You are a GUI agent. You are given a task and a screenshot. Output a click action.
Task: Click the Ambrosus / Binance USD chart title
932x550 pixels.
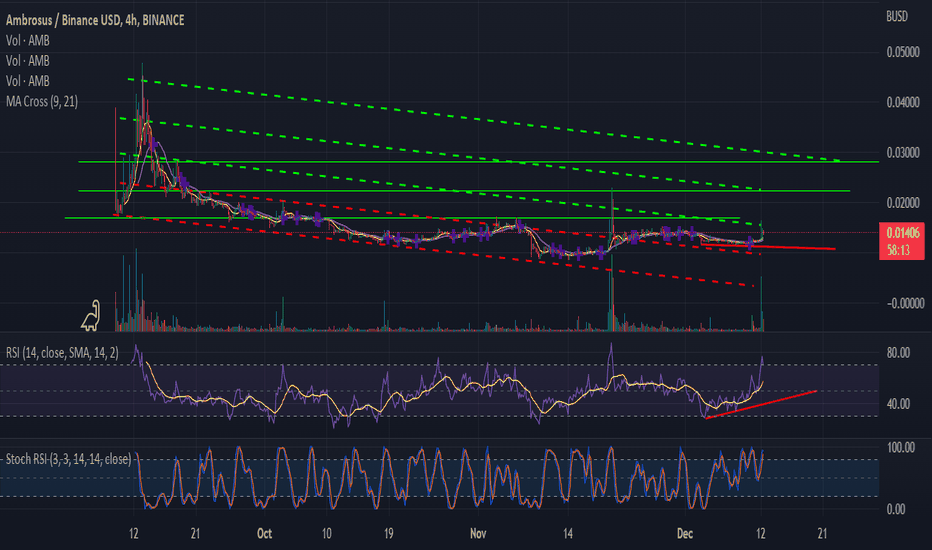95,20
